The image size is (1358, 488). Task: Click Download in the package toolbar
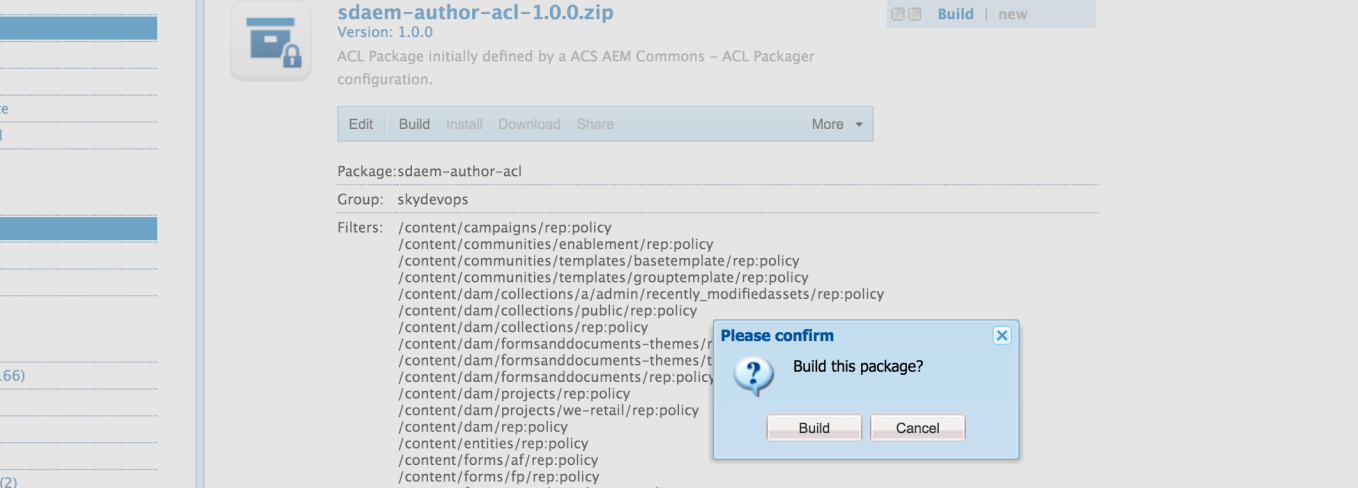(x=529, y=124)
